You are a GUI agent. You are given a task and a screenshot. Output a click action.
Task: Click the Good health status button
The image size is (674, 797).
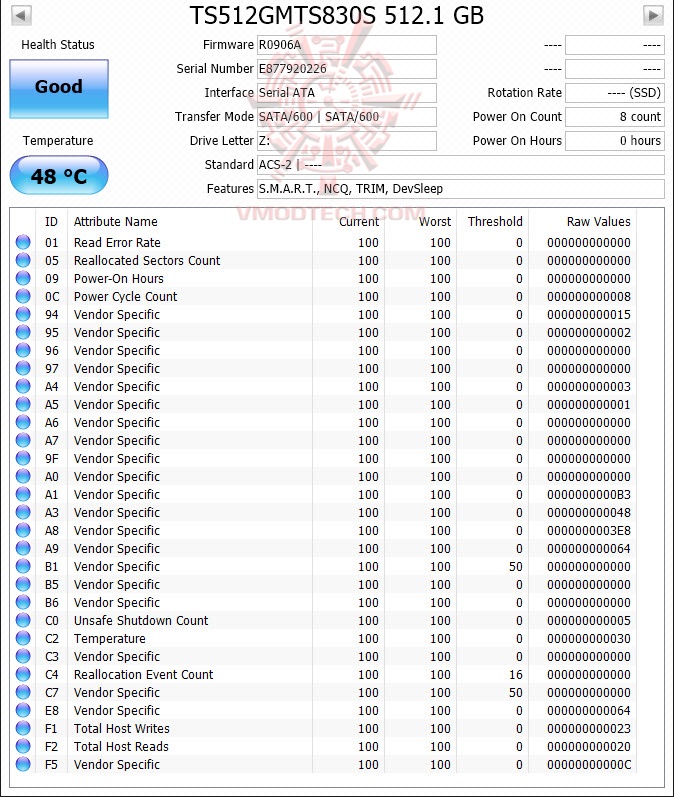[x=59, y=89]
